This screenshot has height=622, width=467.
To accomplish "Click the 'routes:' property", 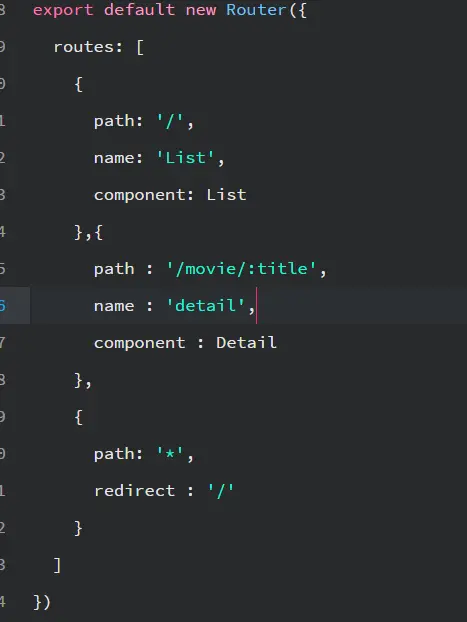I will [88, 47].
